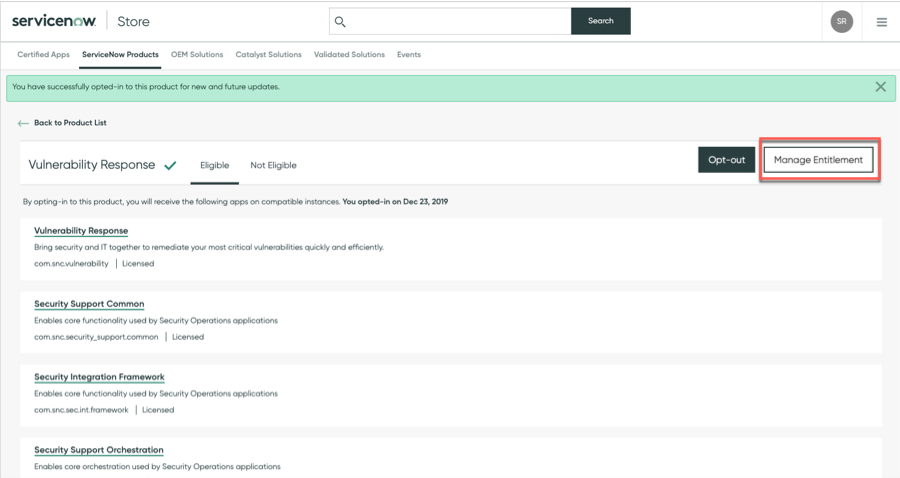Screen dimensions: 900x478
Task: Open the OEM Solutions tab
Action: click(197, 55)
